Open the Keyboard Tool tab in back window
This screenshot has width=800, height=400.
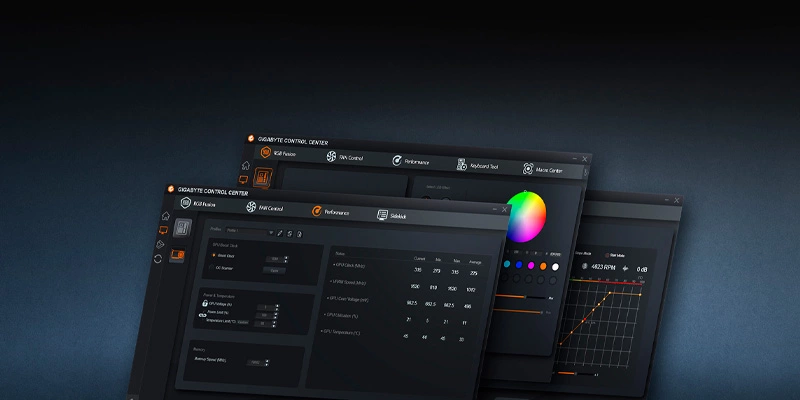pos(477,166)
